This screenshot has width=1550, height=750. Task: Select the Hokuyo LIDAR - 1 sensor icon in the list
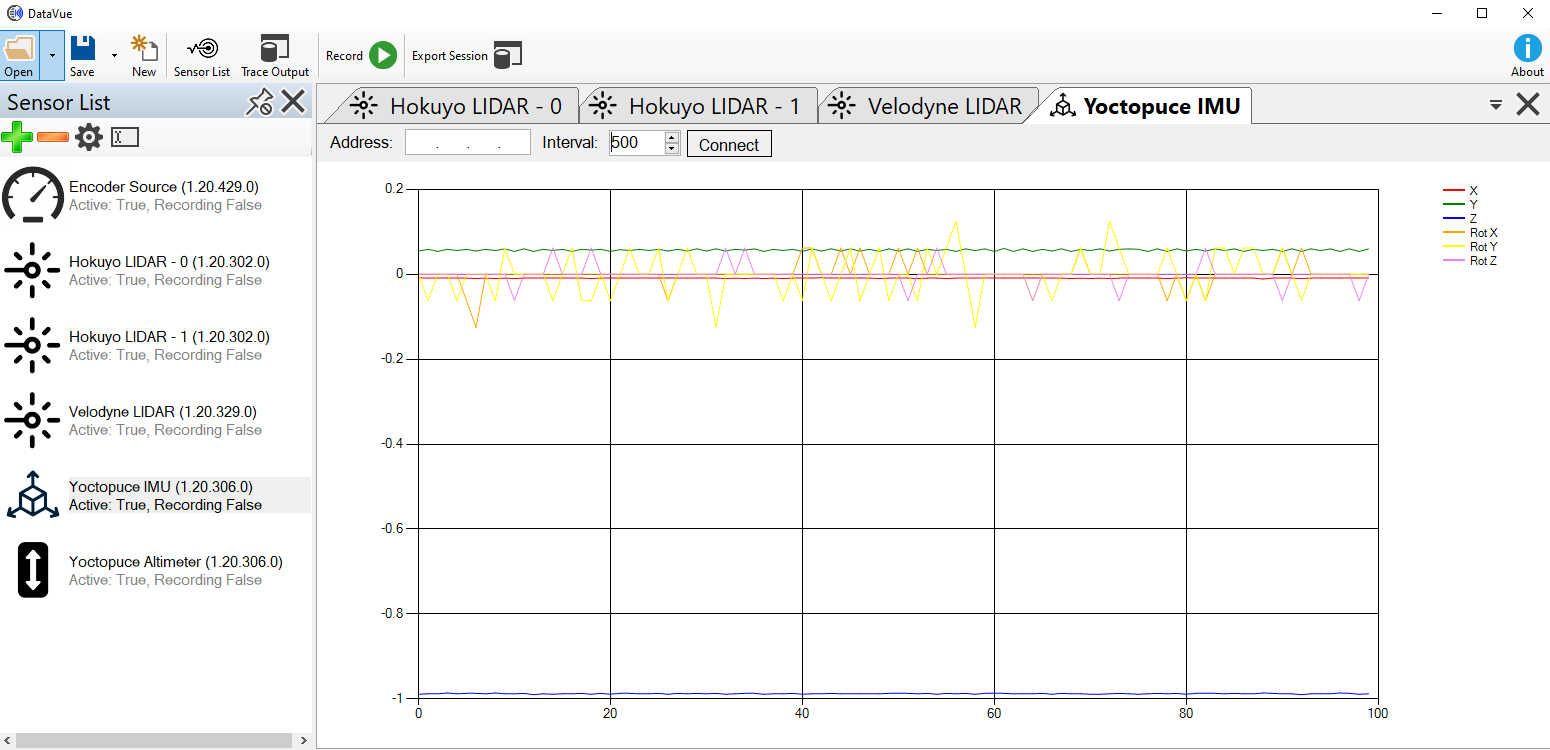click(32, 345)
